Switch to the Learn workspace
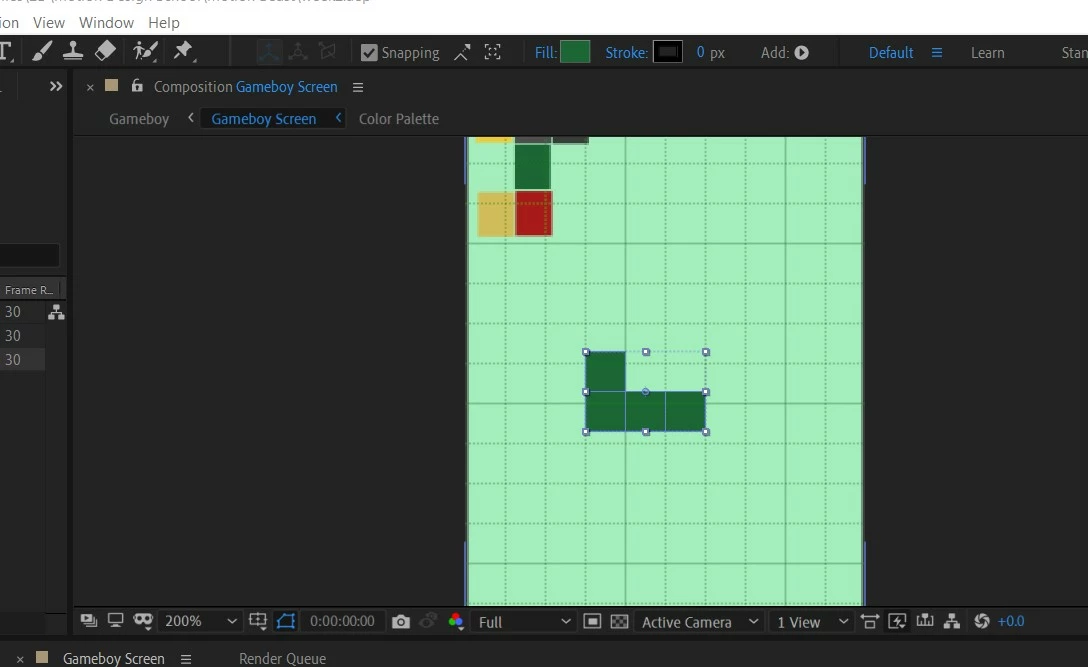This screenshot has height=667, width=1088. pyautogui.click(x=987, y=53)
